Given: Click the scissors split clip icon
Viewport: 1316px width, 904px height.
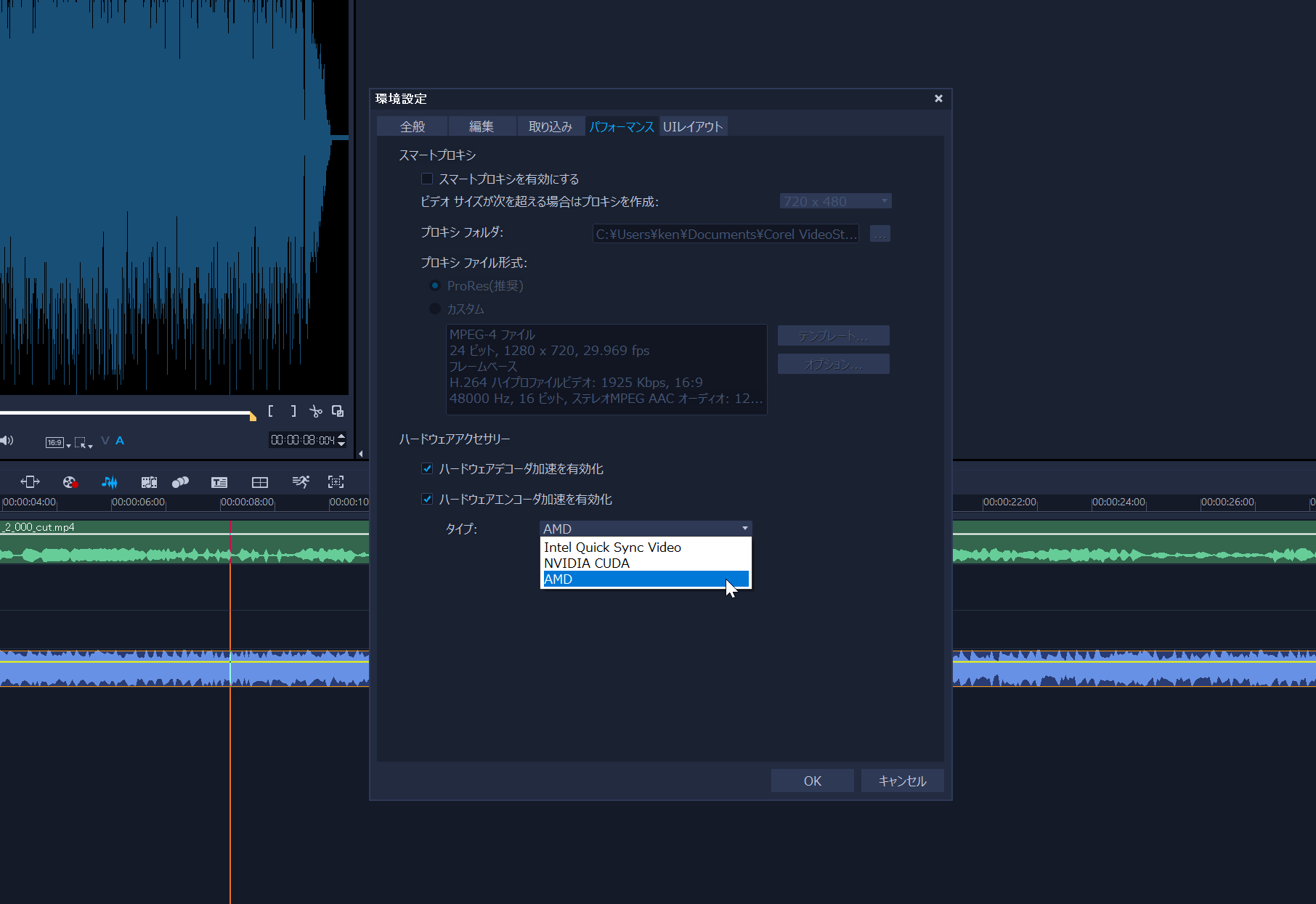Looking at the screenshot, I should pos(315,411).
